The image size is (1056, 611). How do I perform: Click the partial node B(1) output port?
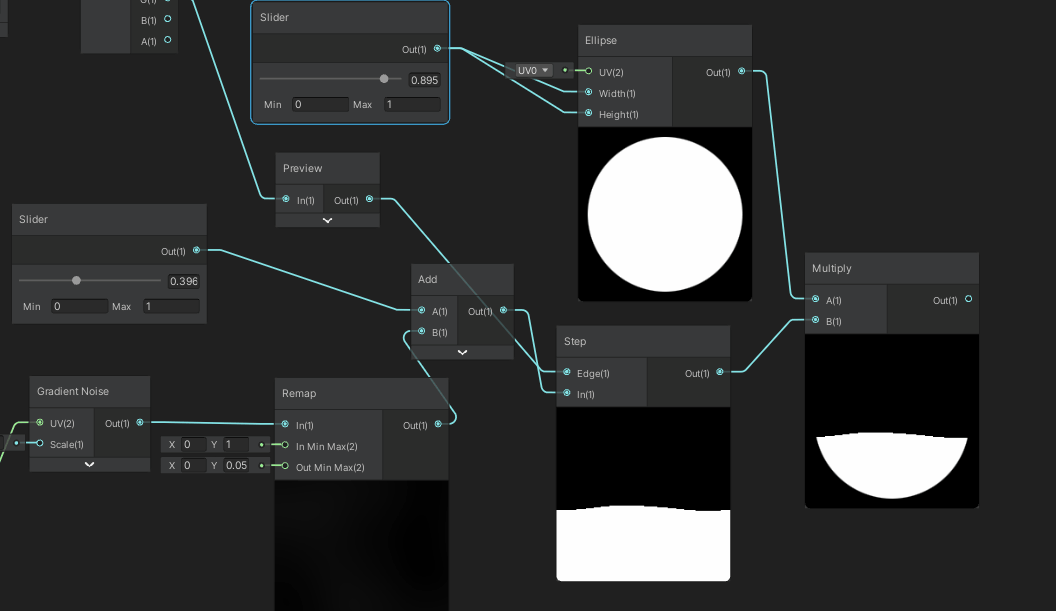(168, 19)
